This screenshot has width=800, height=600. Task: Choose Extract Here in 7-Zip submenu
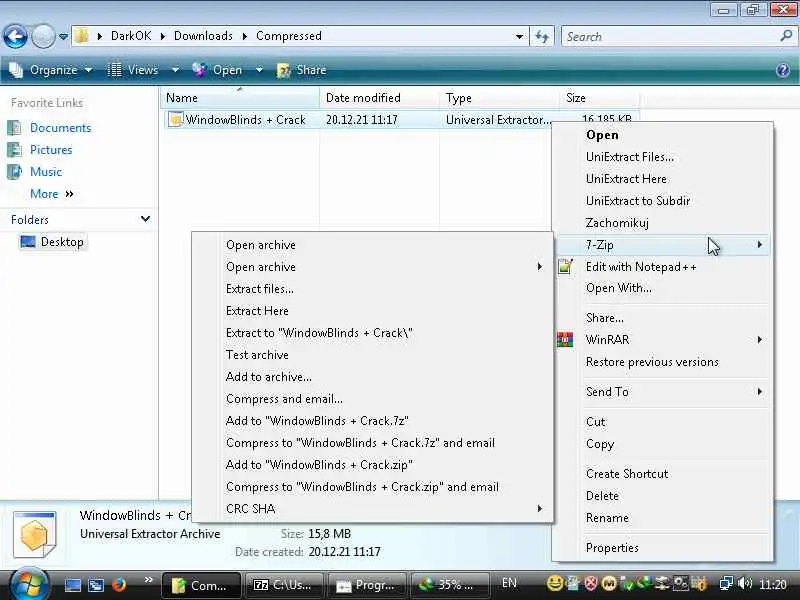pos(372,311)
